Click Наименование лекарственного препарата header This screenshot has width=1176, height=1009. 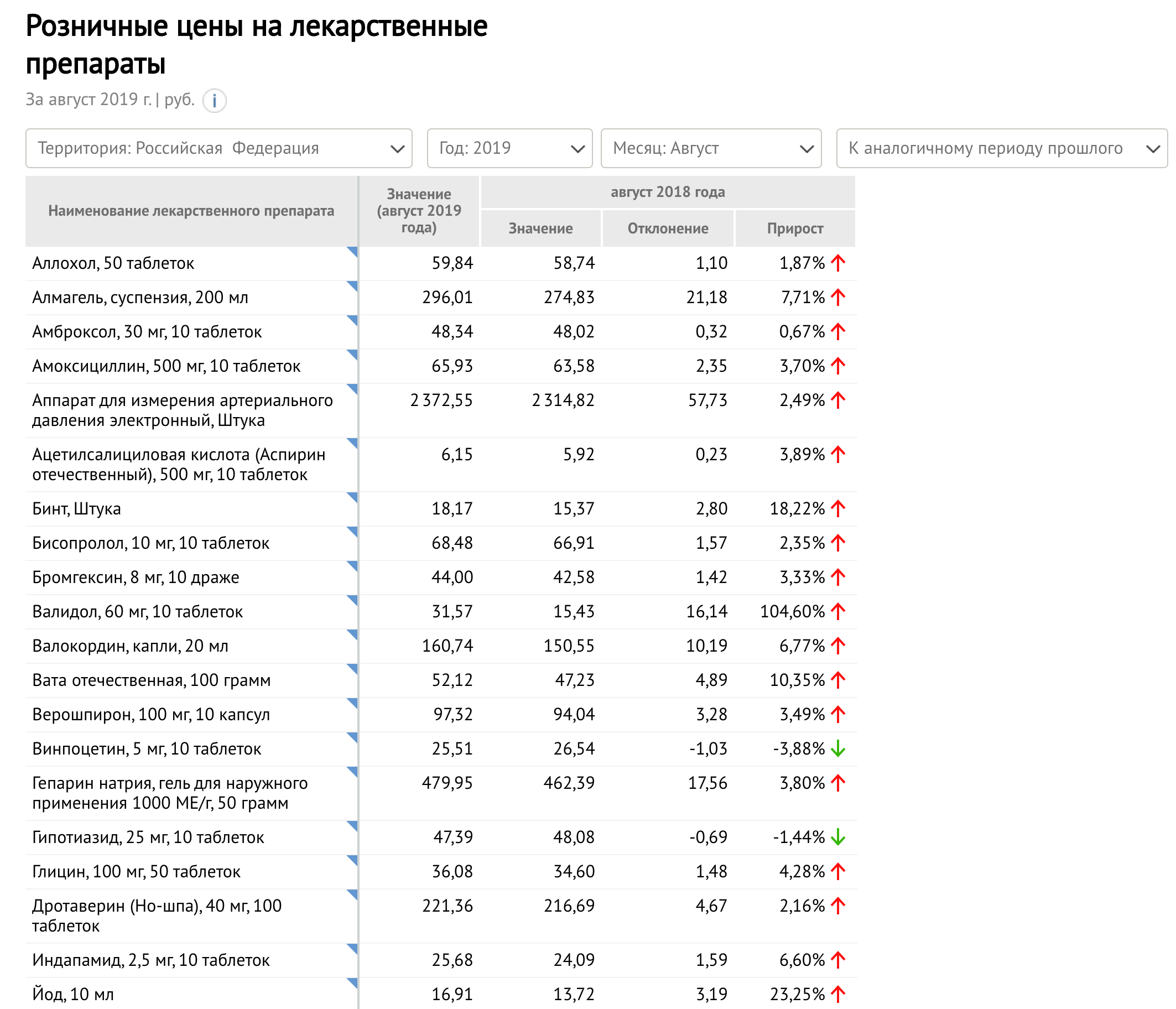coord(191,211)
